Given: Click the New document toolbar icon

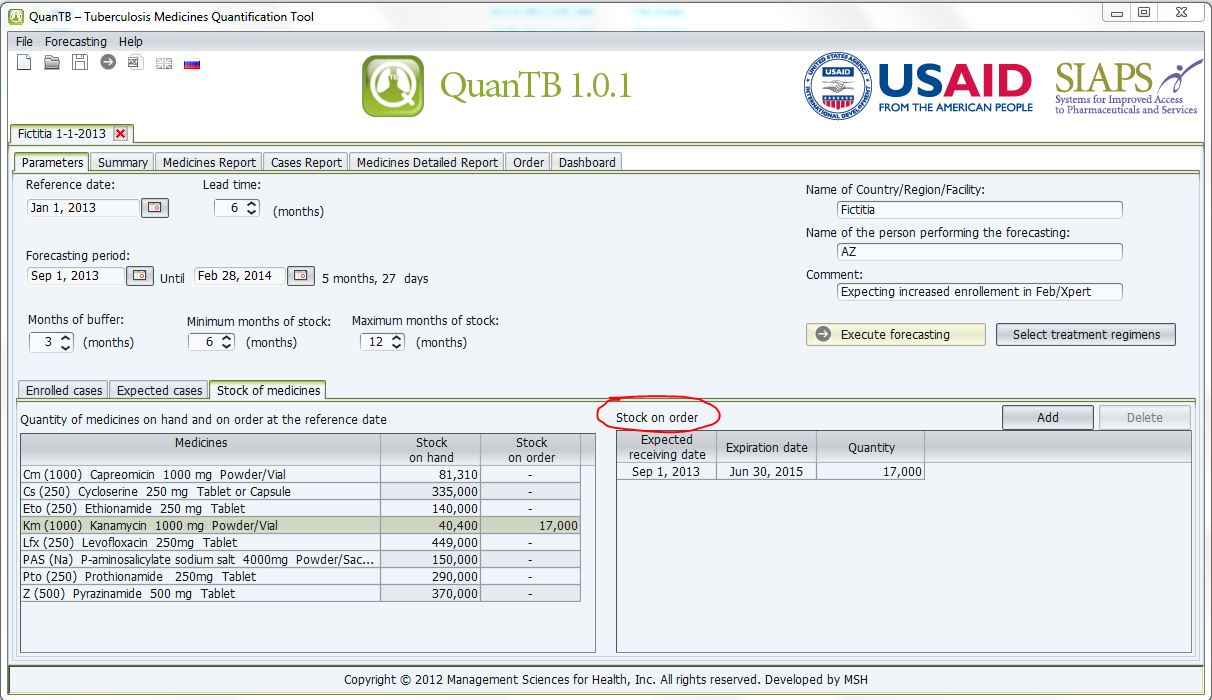Looking at the screenshot, I should click(24, 63).
